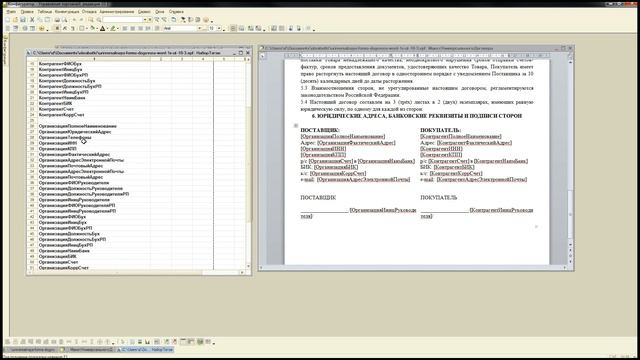Switch to the middle window tab in bottom bar
The width and height of the screenshot is (640, 360).
(87, 350)
